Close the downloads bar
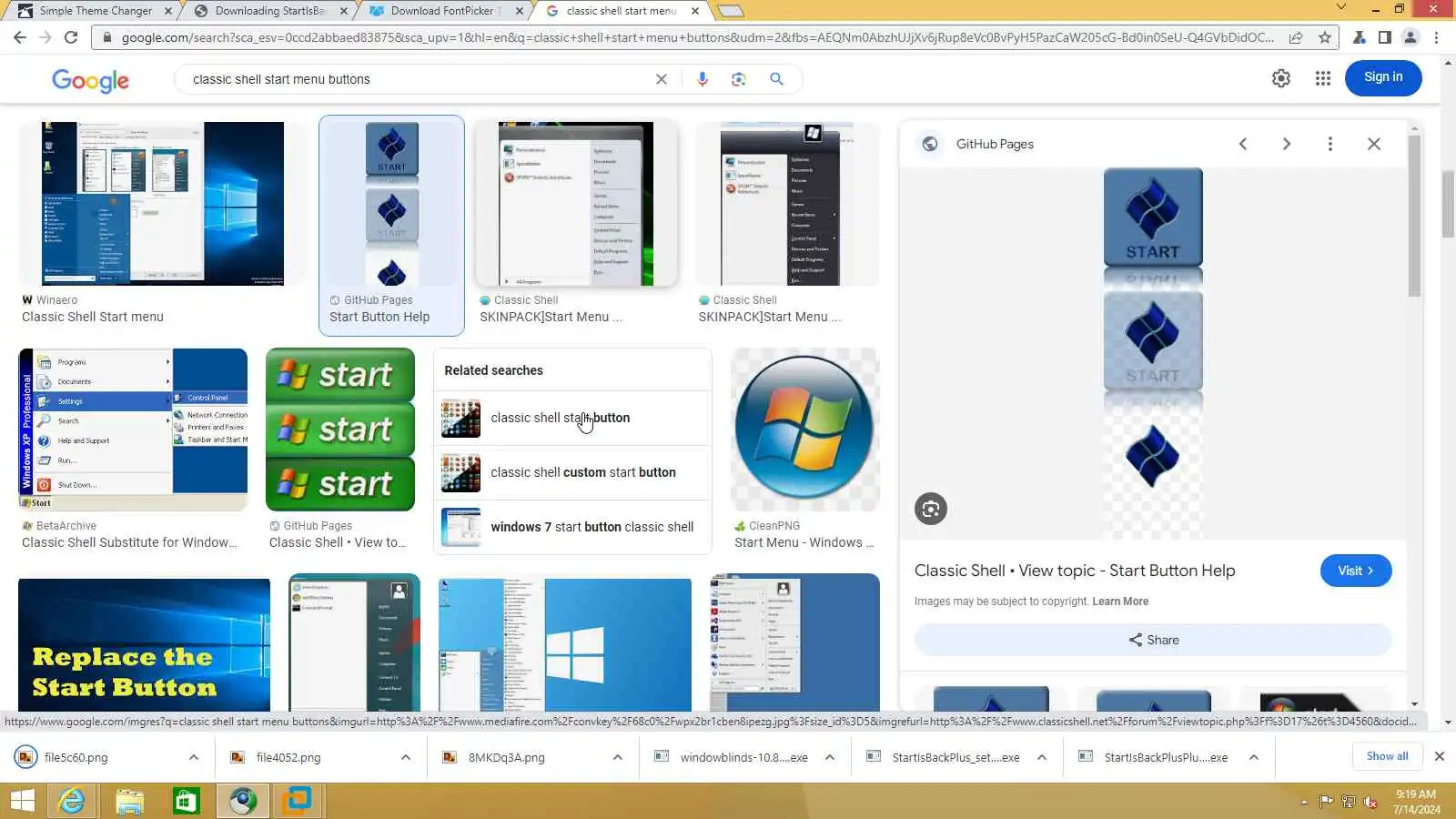 click(1440, 756)
